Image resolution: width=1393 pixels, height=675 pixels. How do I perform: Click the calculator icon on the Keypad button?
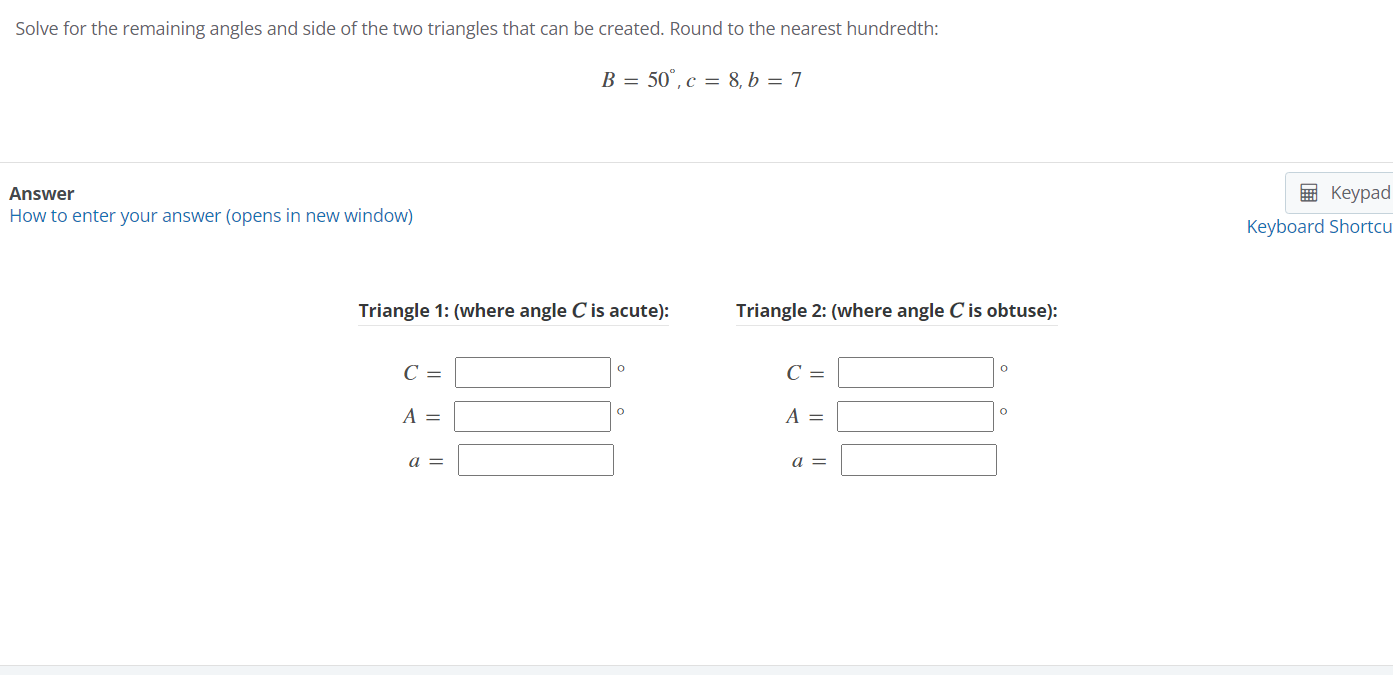(1309, 192)
